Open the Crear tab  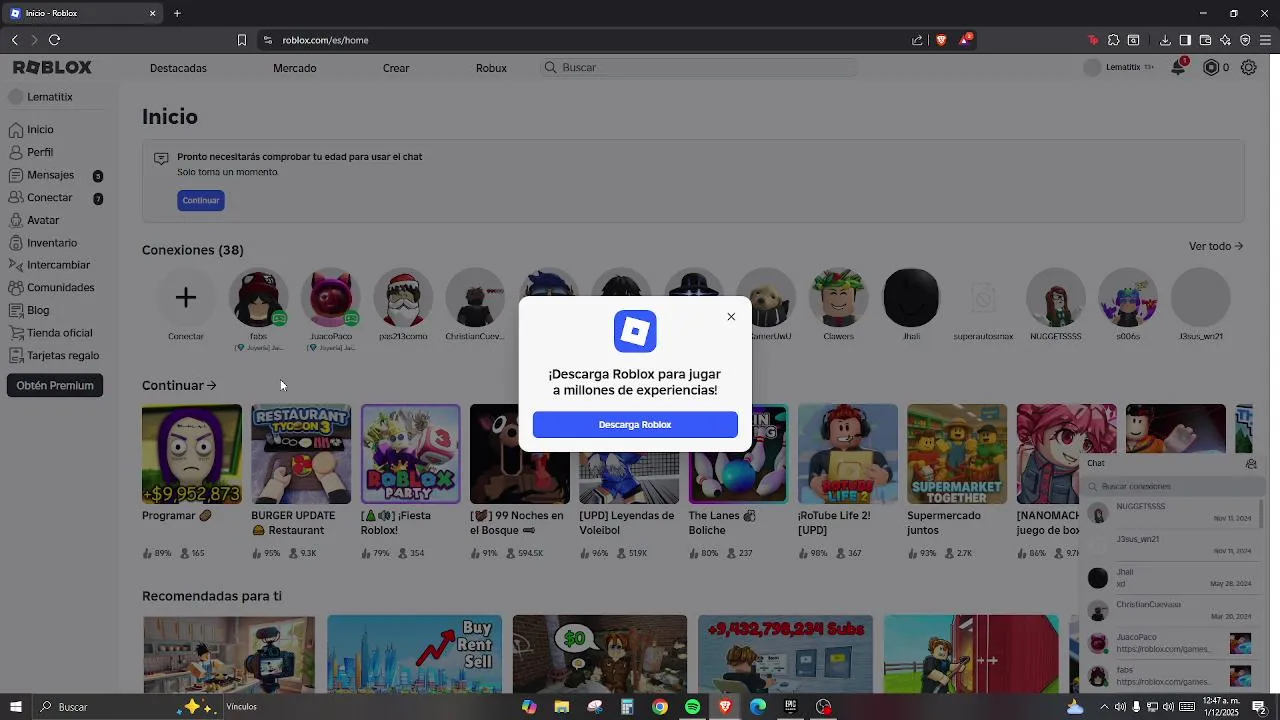click(x=396, y=68)
